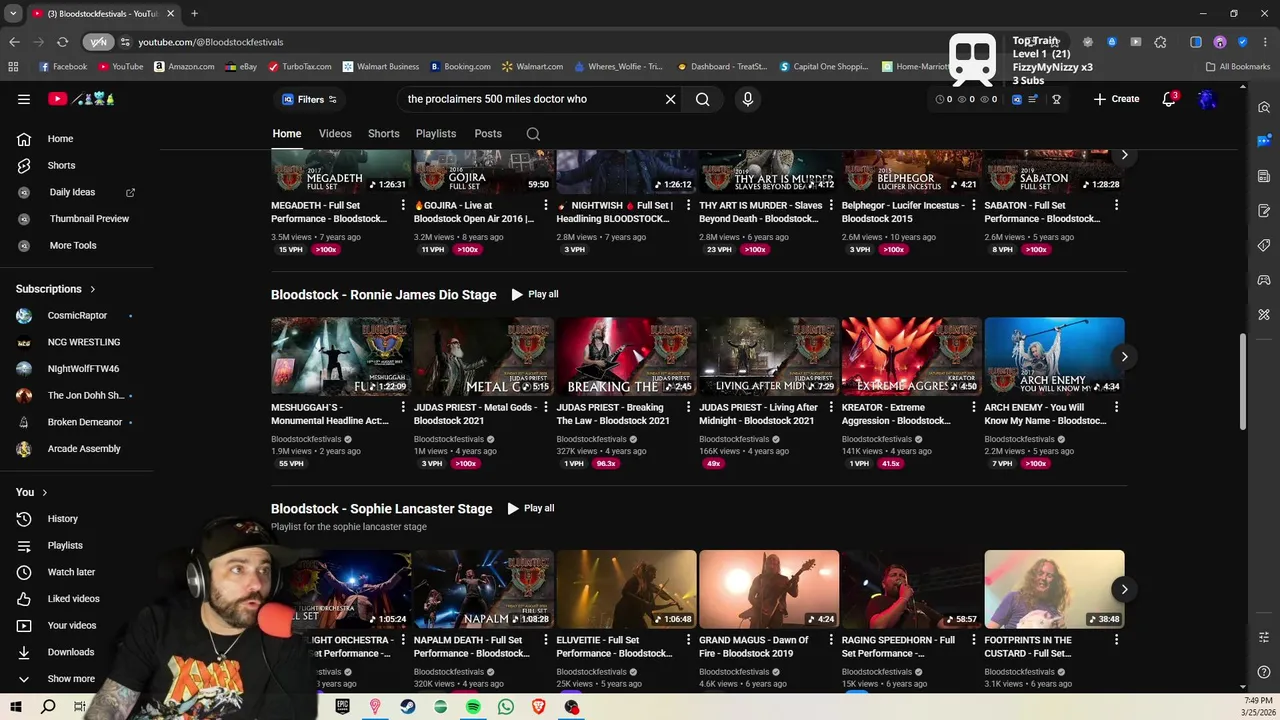Open Brave browser from taskbar
The width and height of the screenshot is (1280, 720).
coord(539,707)
